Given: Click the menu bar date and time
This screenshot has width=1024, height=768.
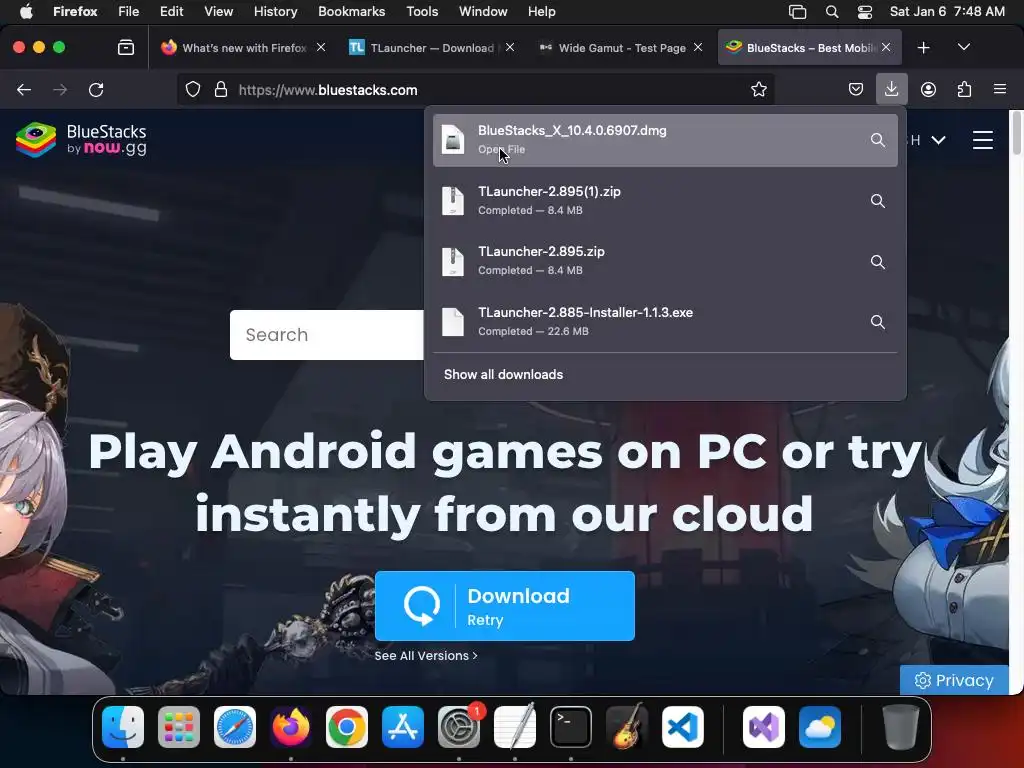Looking at the screenshot, I should coord(947,12).
